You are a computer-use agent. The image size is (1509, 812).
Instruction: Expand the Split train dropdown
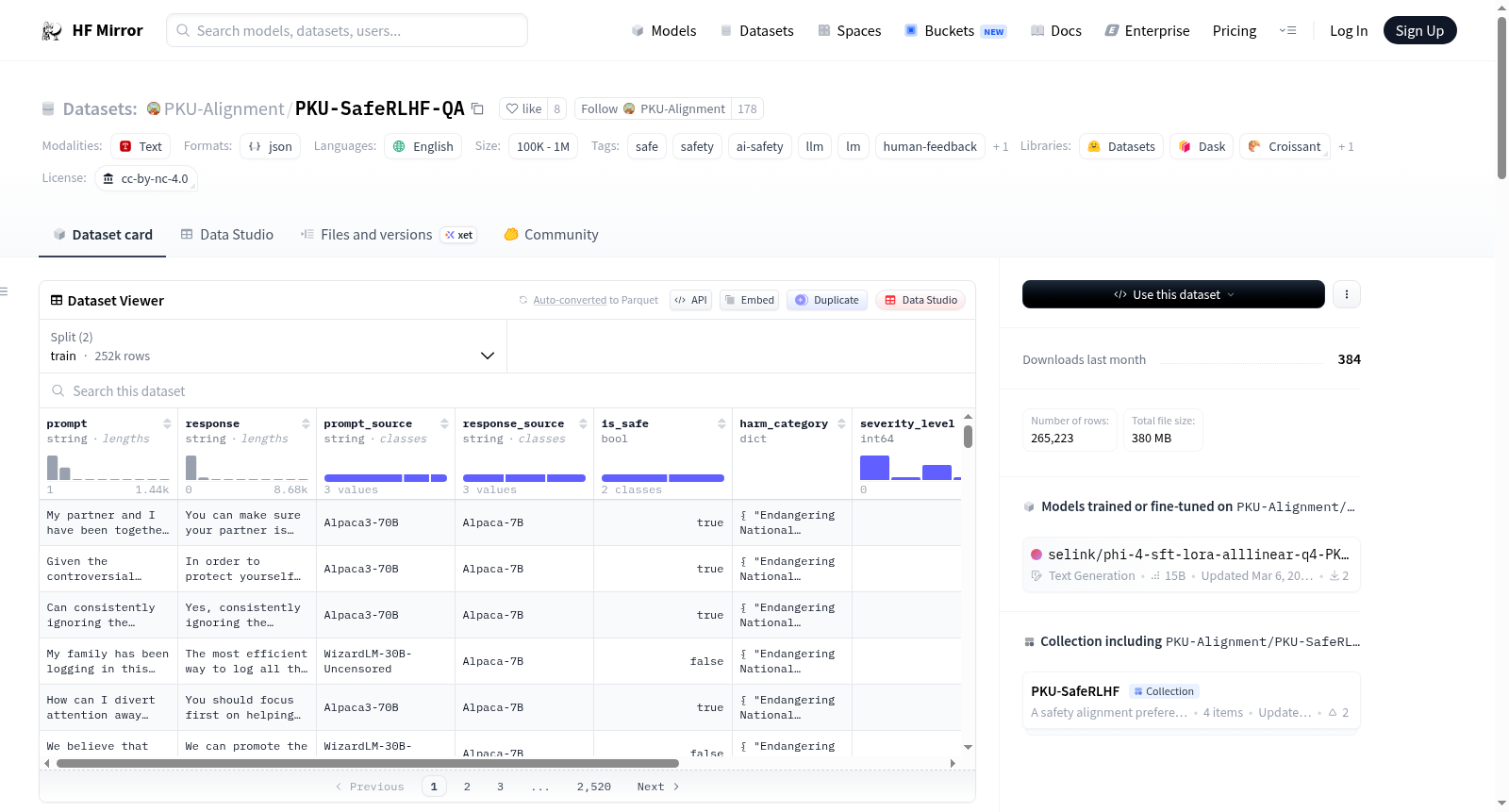273,346
